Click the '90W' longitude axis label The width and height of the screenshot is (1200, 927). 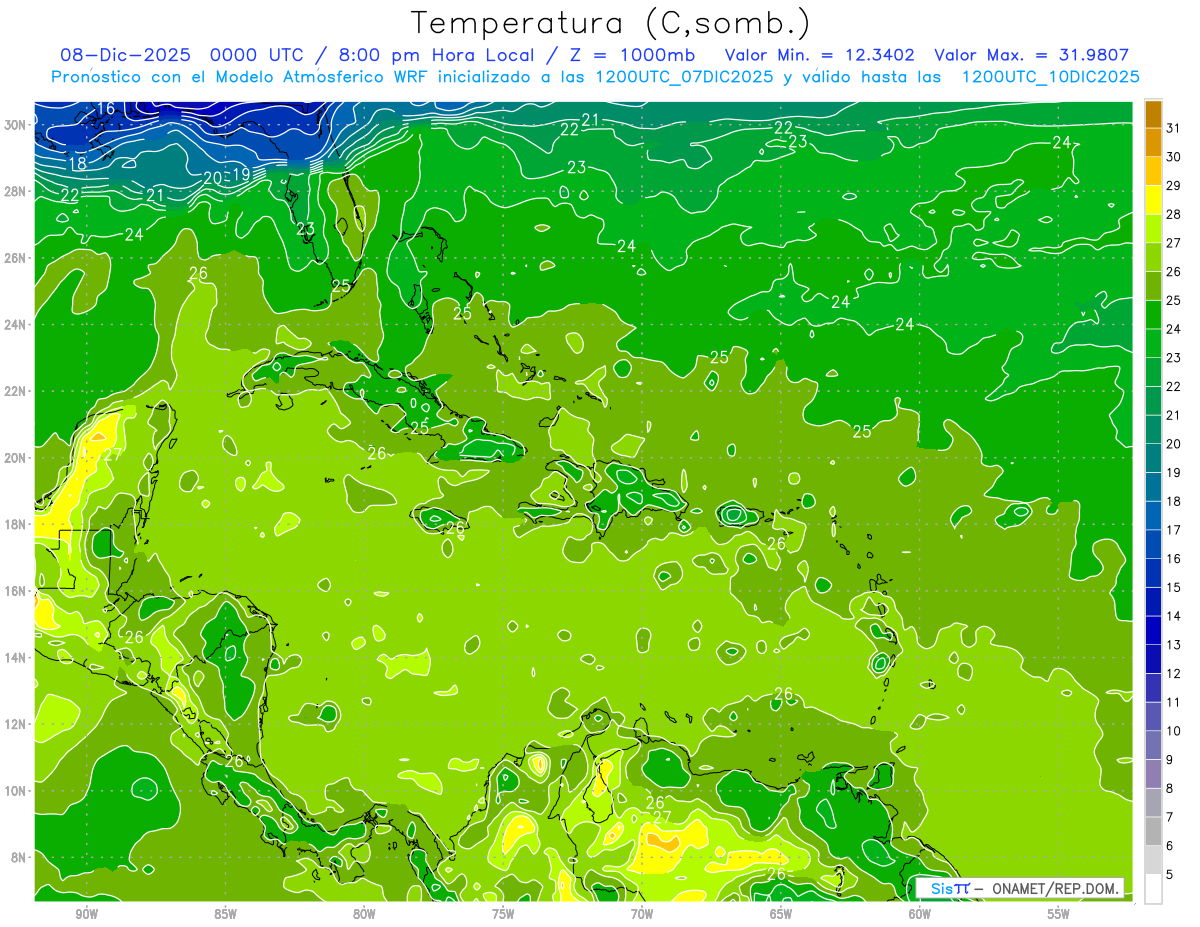pos(86,913)
